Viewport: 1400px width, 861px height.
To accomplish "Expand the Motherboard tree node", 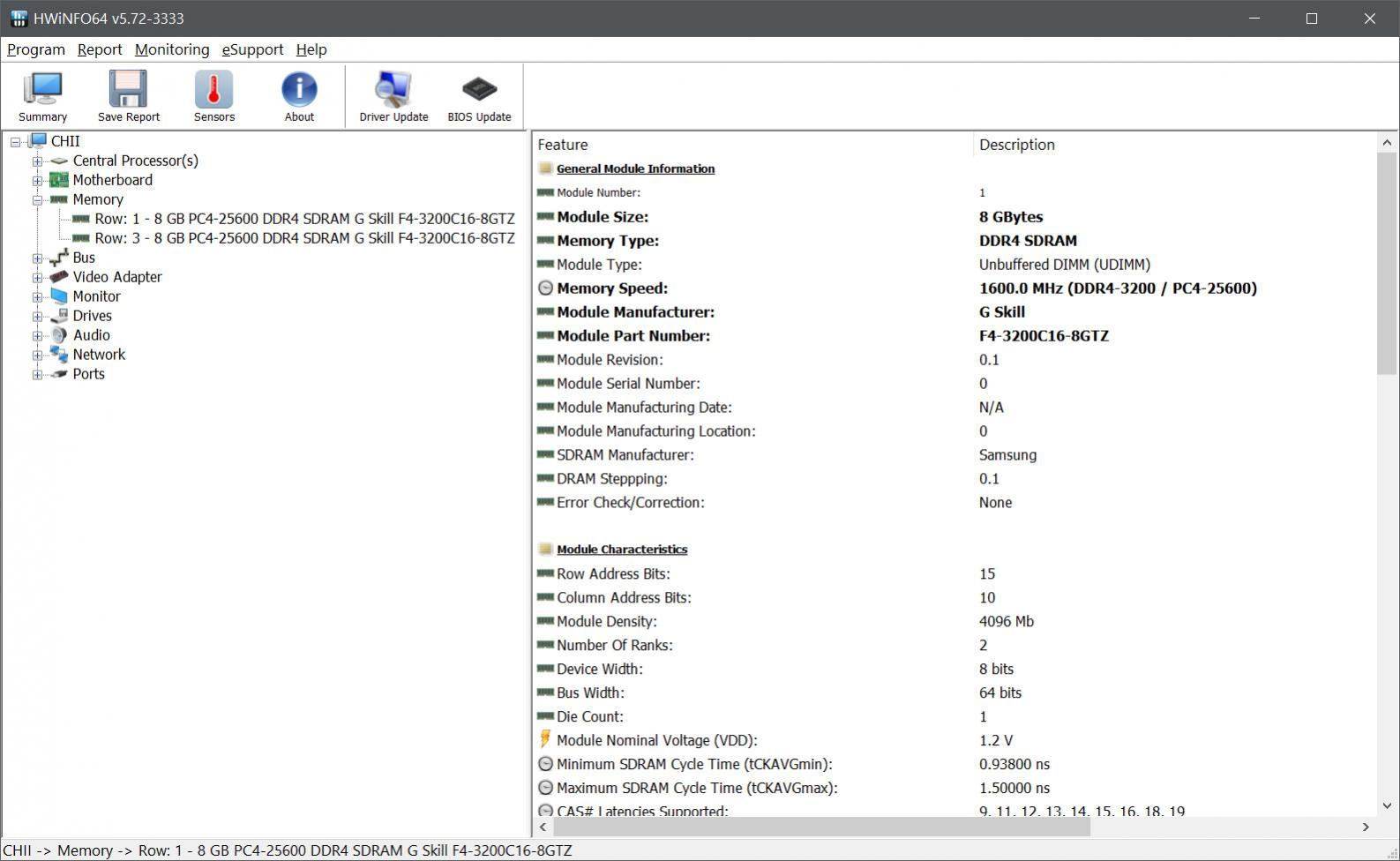I will pyautogui.click(x=38, y=180).
